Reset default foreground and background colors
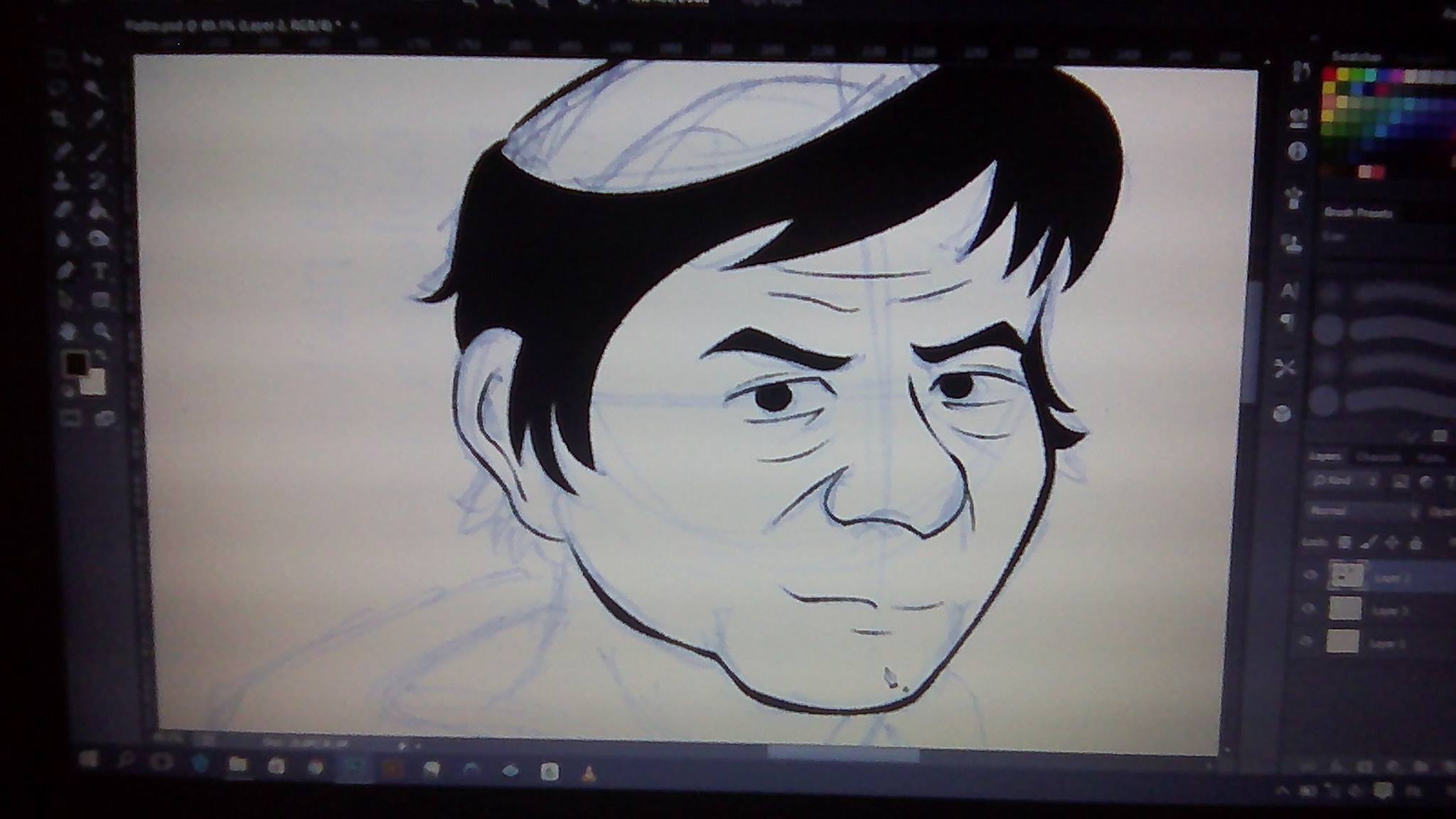The image size is (1456, 819). tap(69, 390)
